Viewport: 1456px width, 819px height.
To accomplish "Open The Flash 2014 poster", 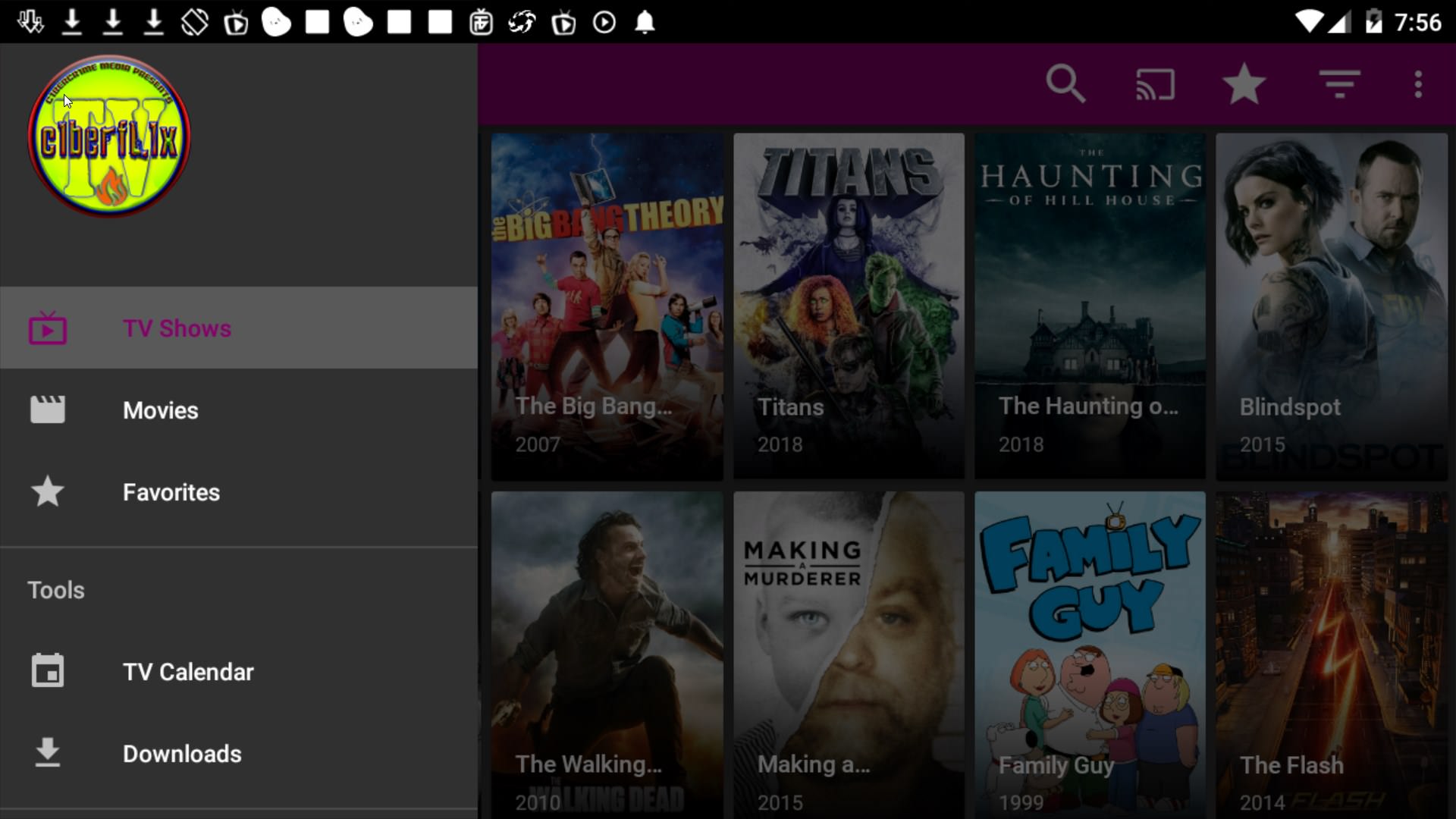I will [x=1332, y=655].
